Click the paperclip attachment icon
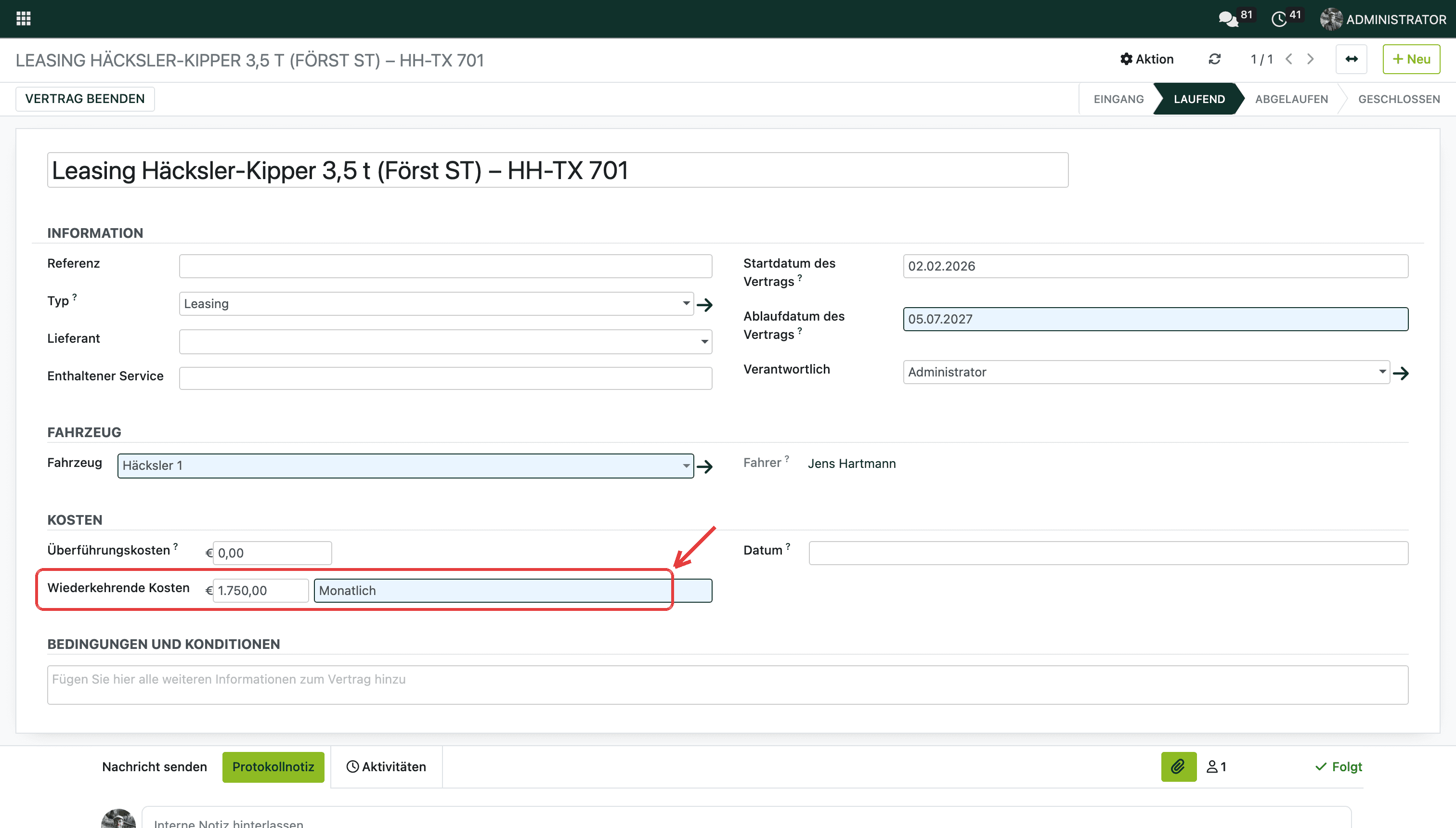The width and height of the screenshot is (1456, 828). [1179, 766]
